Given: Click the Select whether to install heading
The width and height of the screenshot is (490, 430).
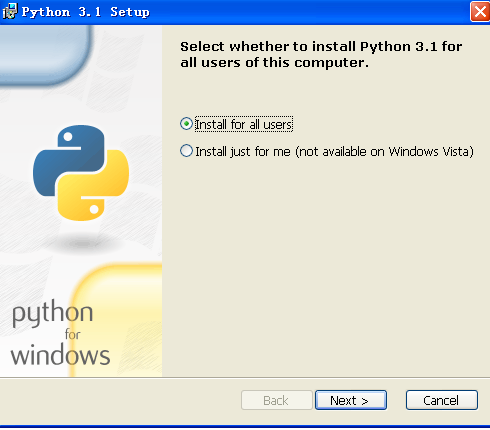Looking at the screenshot, I should click(x=321, y=54).
